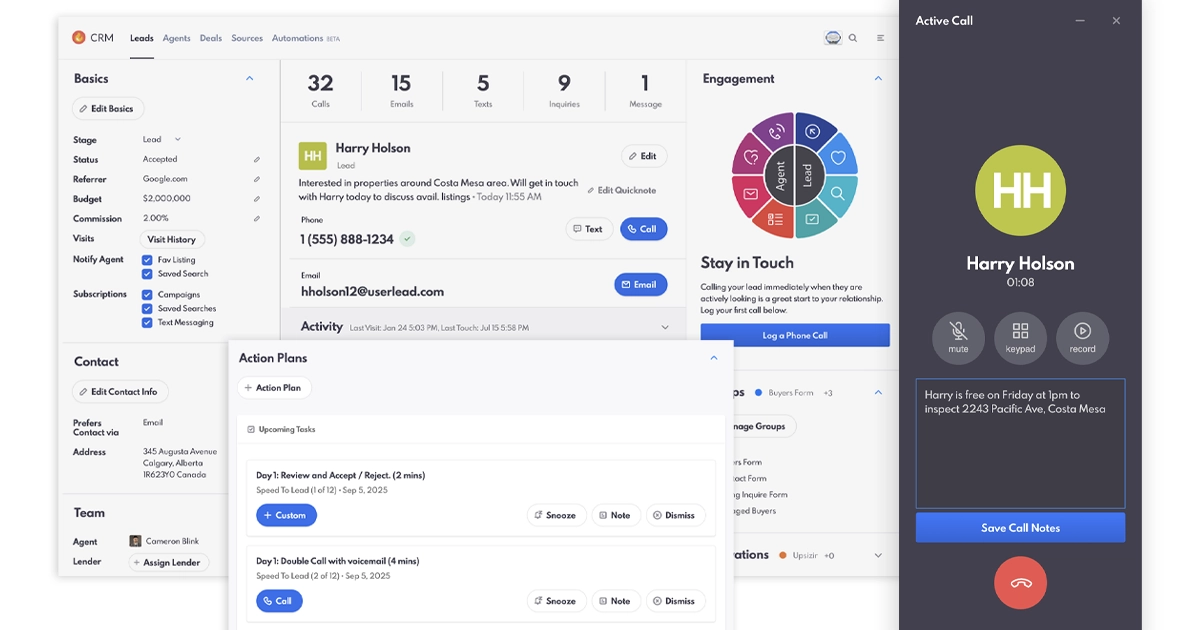Click into the call notes text area

[x=1020, y=443]
